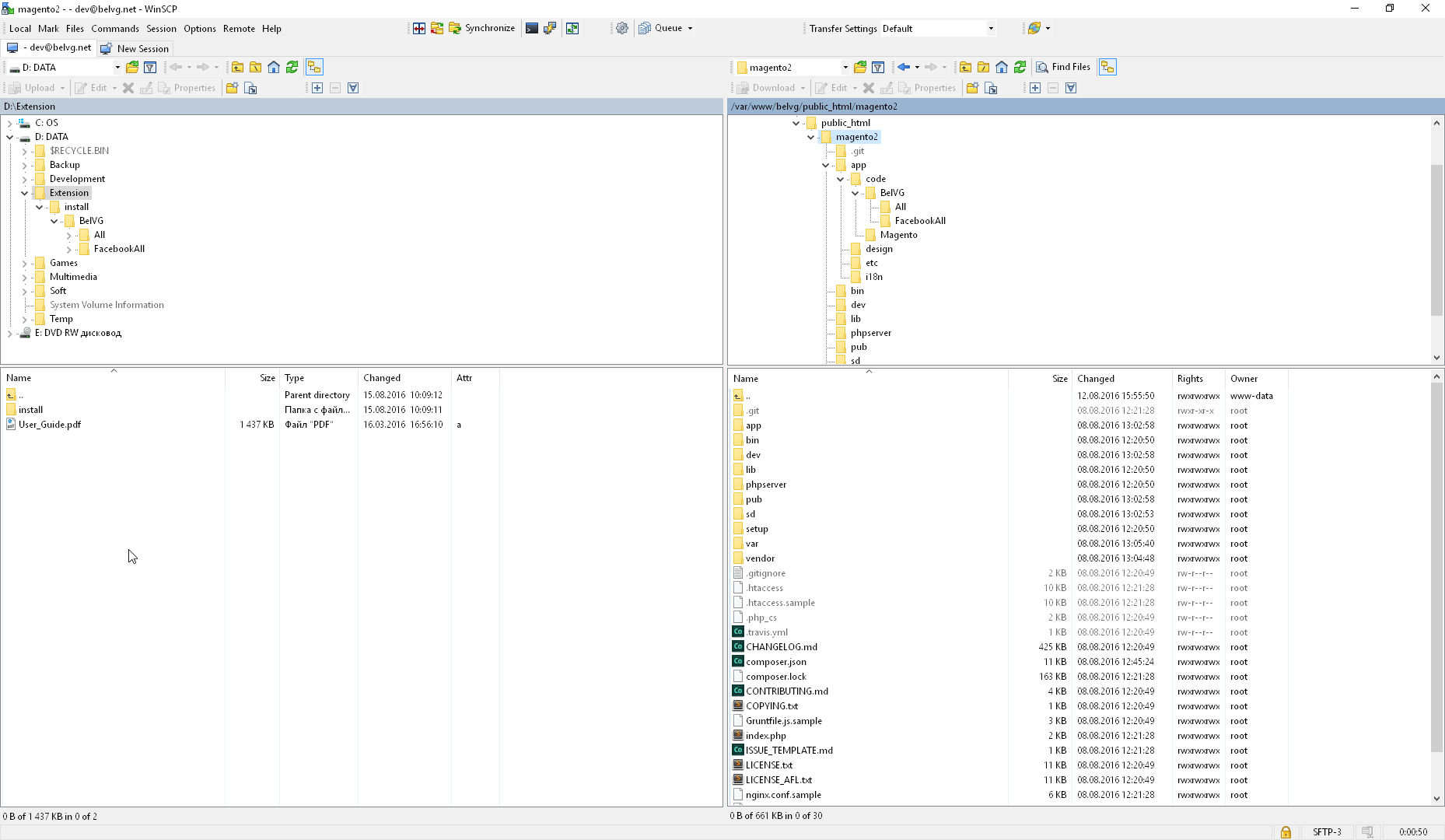1445x840 pixels.
Task: Open Transfer Settings Default dropdown
Action: [x=991, y=29]
